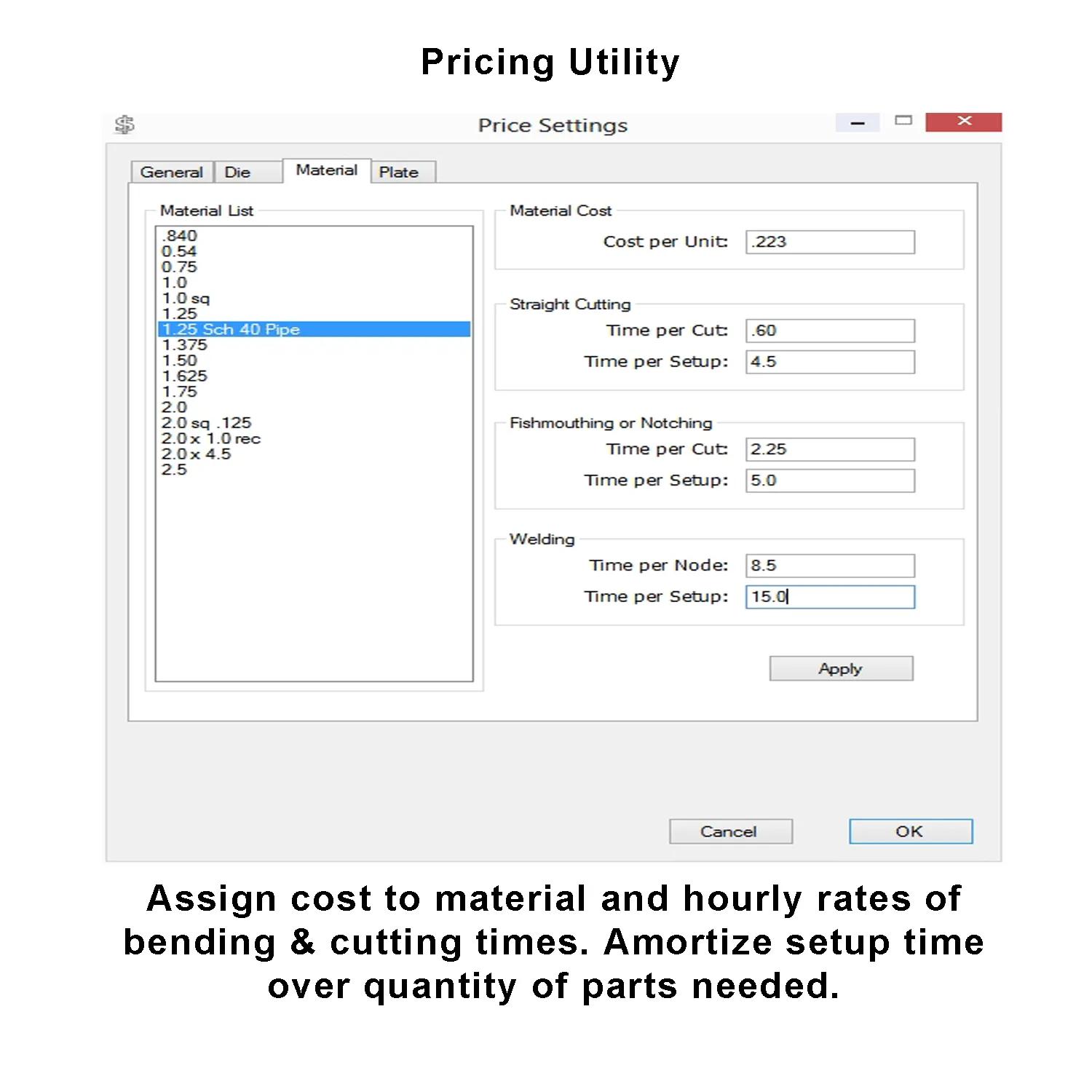Edit Time per Setup for Fishmouthing
The height and width of the screenshot is (1092, 1092).
click(x=829, y=480)
